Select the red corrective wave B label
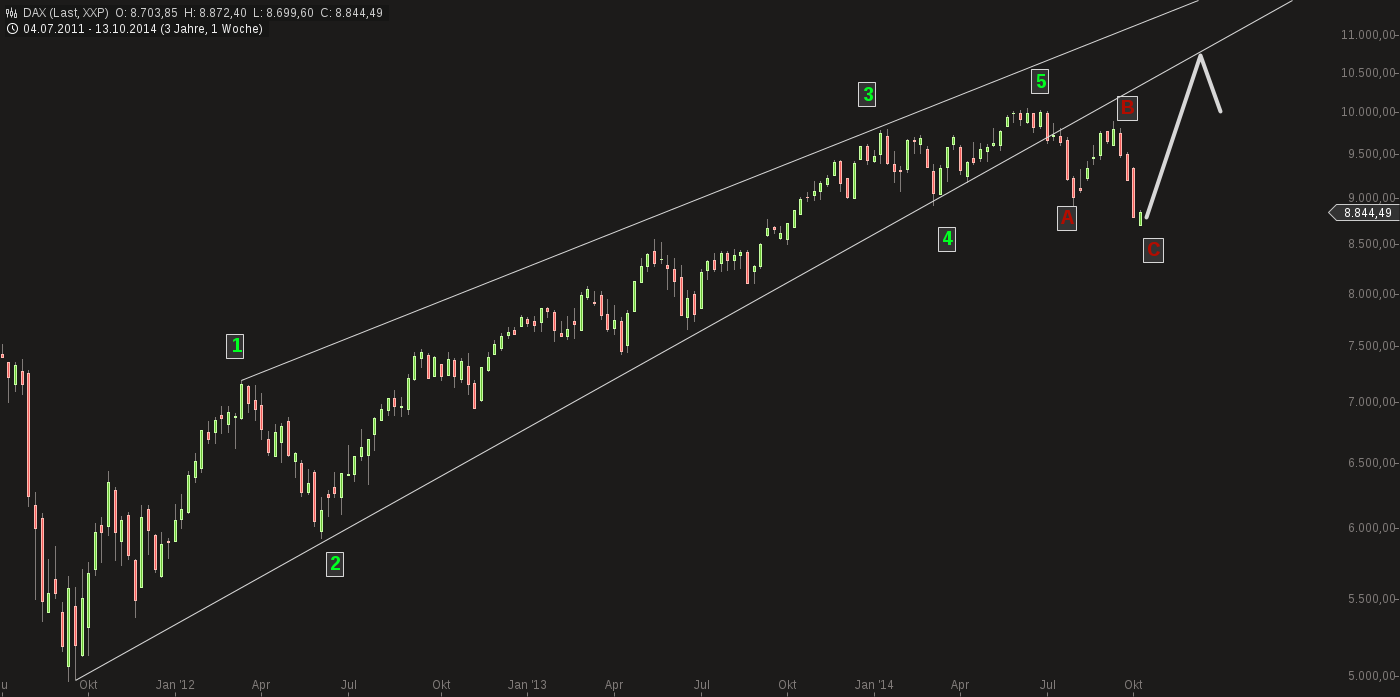 coord(1127,107)
